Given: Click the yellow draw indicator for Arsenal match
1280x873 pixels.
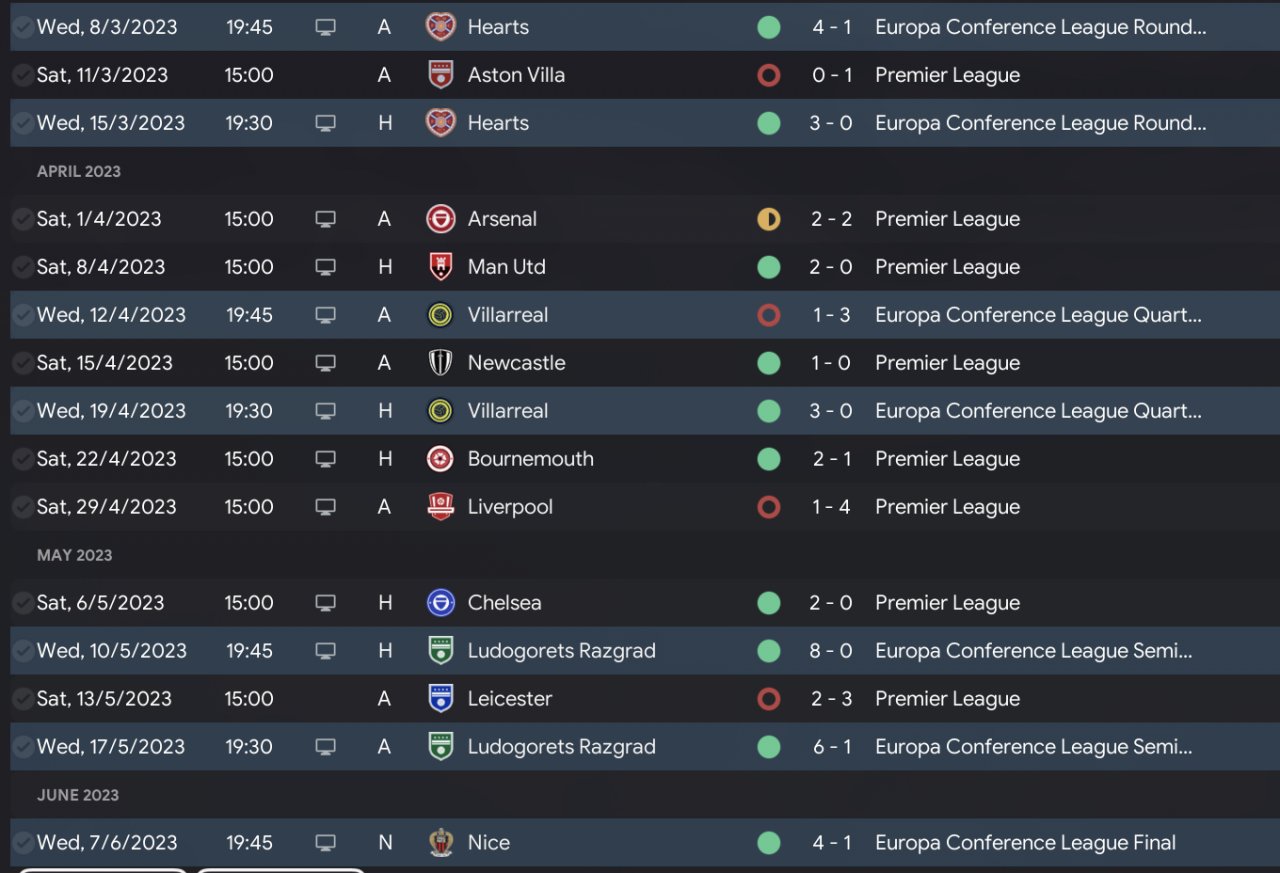Looking at the screenshot, I should [x=768, y=219].
